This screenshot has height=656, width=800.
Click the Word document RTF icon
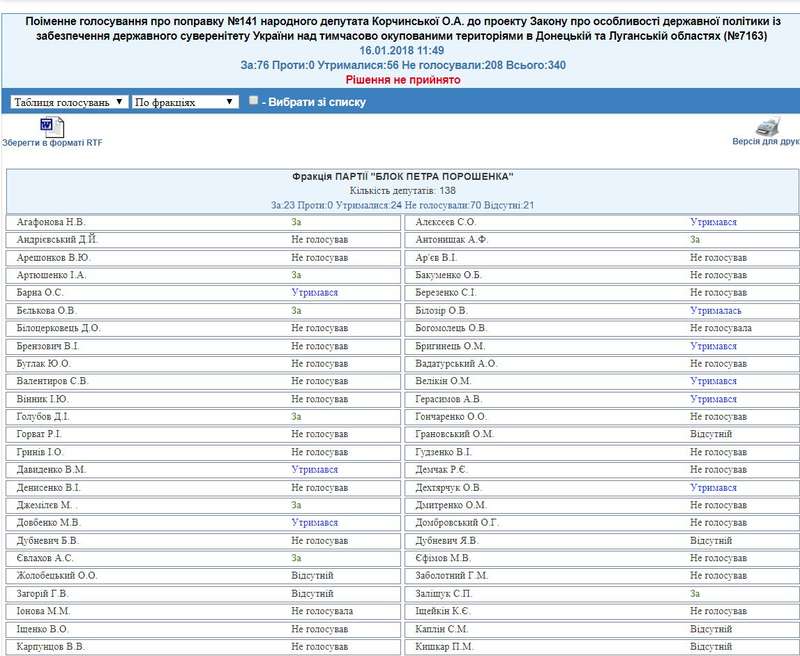[52, 126]
